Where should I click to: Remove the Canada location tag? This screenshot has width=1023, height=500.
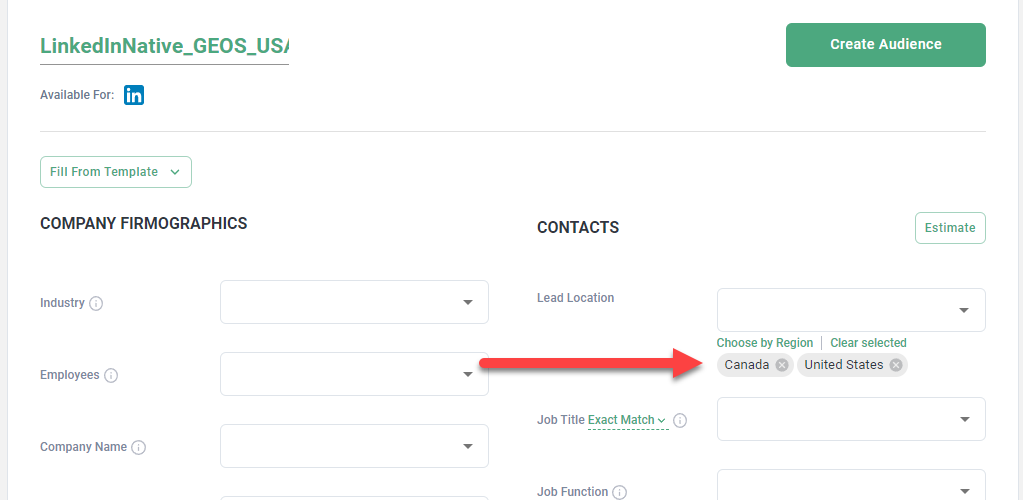(782, 365)
